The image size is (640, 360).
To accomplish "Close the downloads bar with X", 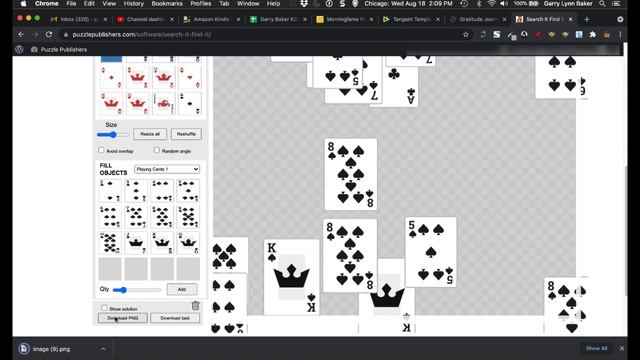I will (x=622, y=348).
